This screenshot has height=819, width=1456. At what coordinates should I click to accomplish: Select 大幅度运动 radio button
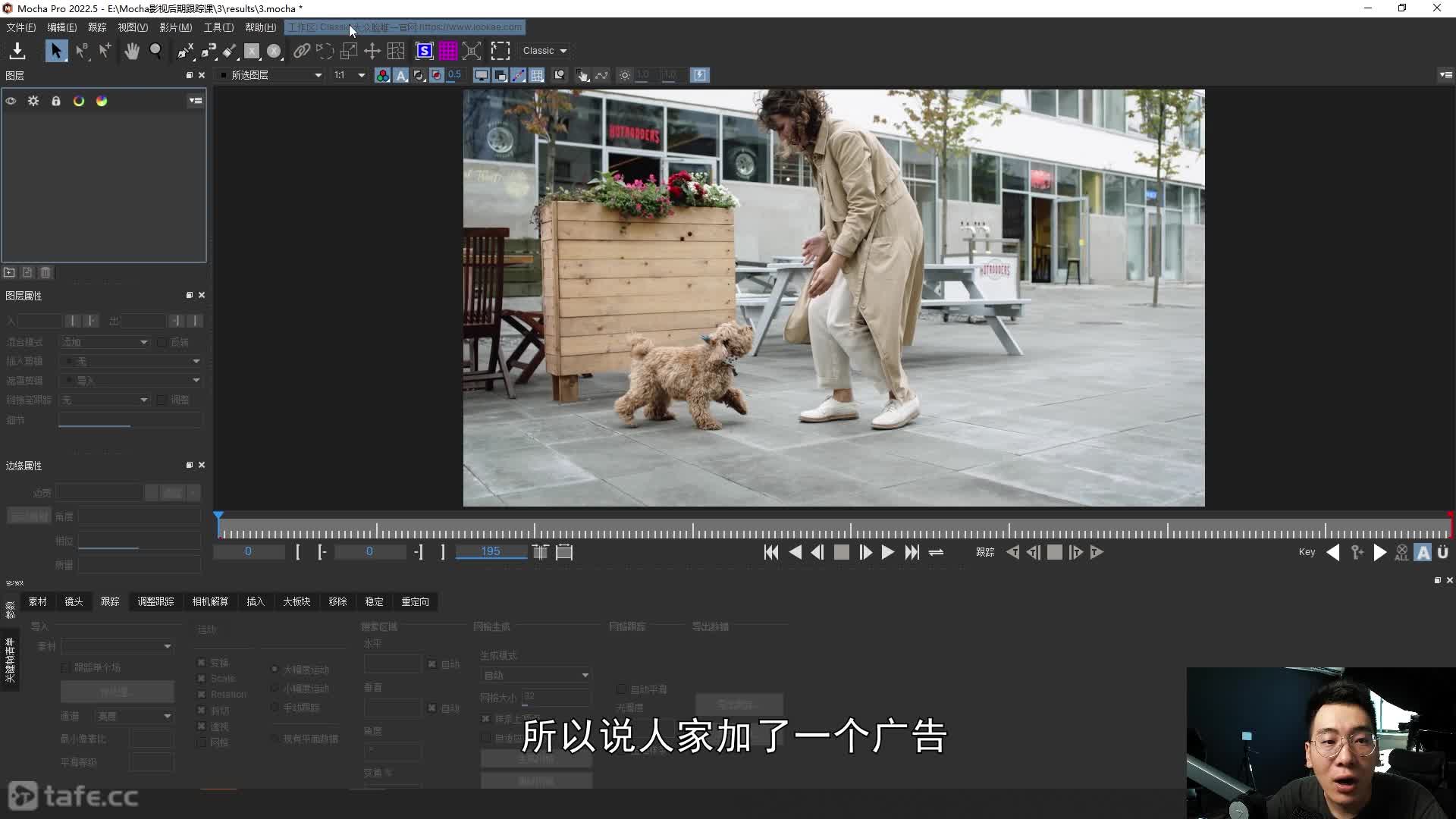pyautogui.click(x=275, y=669)
